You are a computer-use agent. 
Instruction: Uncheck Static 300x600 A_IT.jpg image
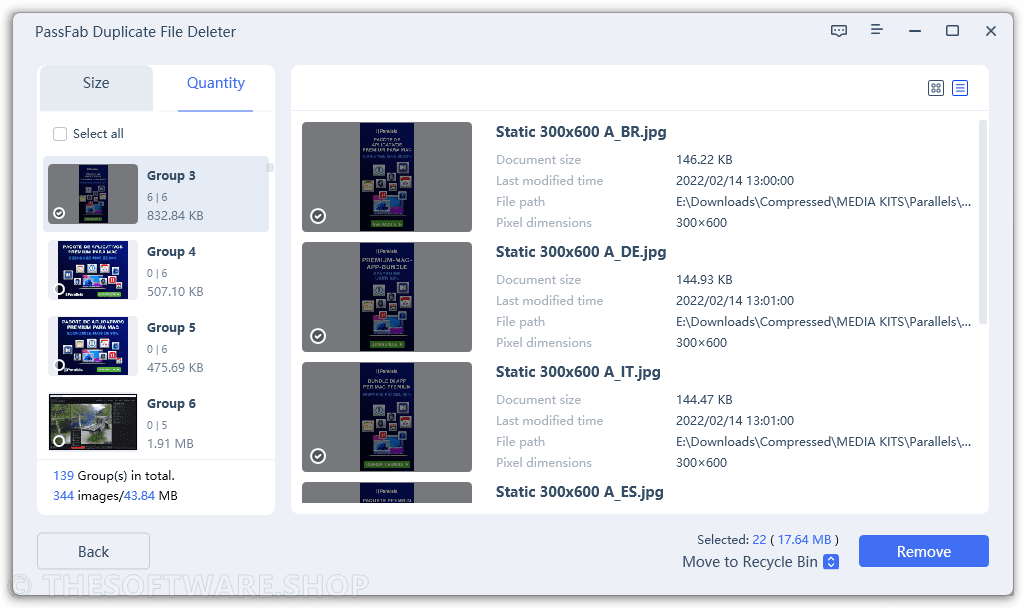tap(318, 456)
